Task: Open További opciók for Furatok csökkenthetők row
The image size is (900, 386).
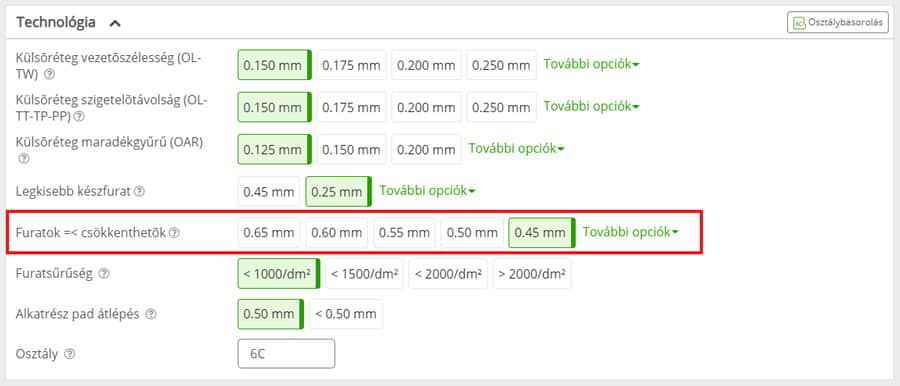Action: (631, 232)
